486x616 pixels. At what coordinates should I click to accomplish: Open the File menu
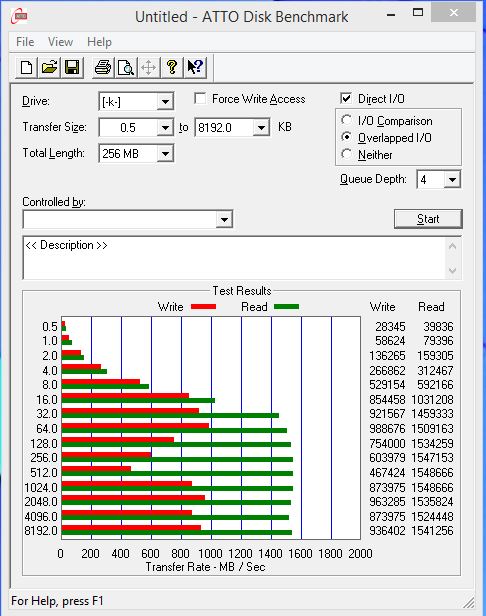(x=25, y=42)
